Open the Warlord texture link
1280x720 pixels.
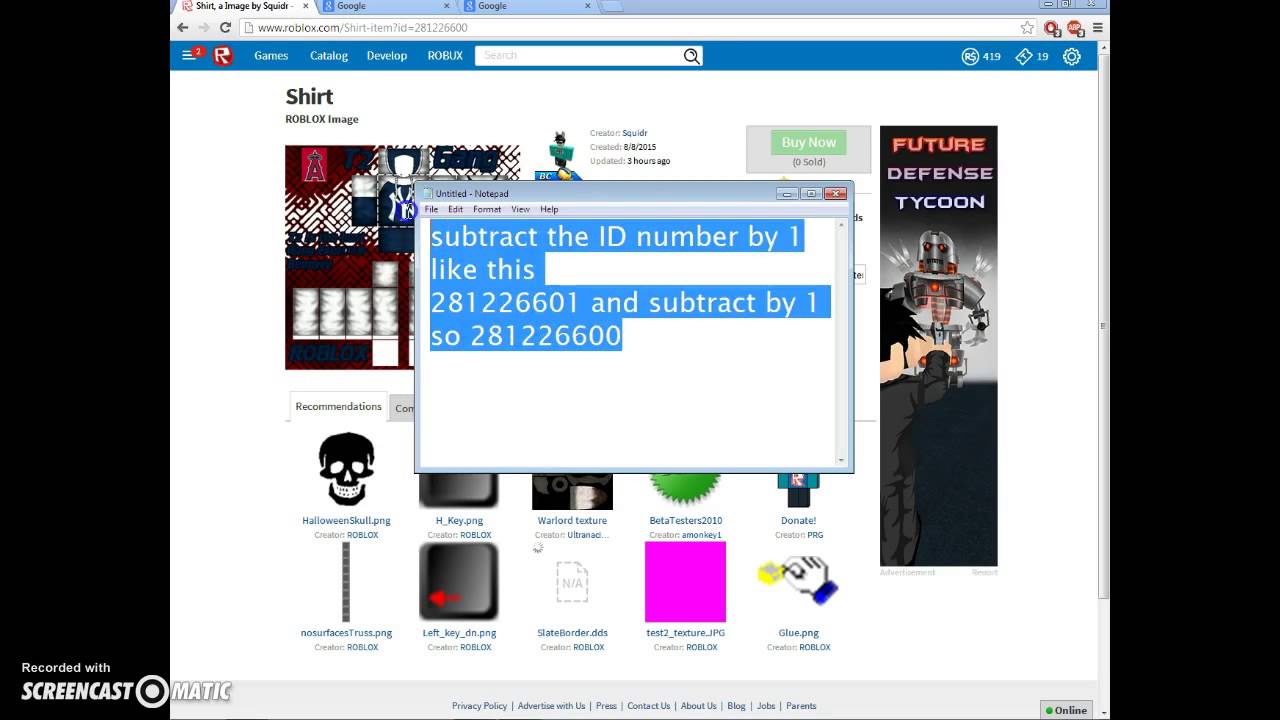click(572, 521)
